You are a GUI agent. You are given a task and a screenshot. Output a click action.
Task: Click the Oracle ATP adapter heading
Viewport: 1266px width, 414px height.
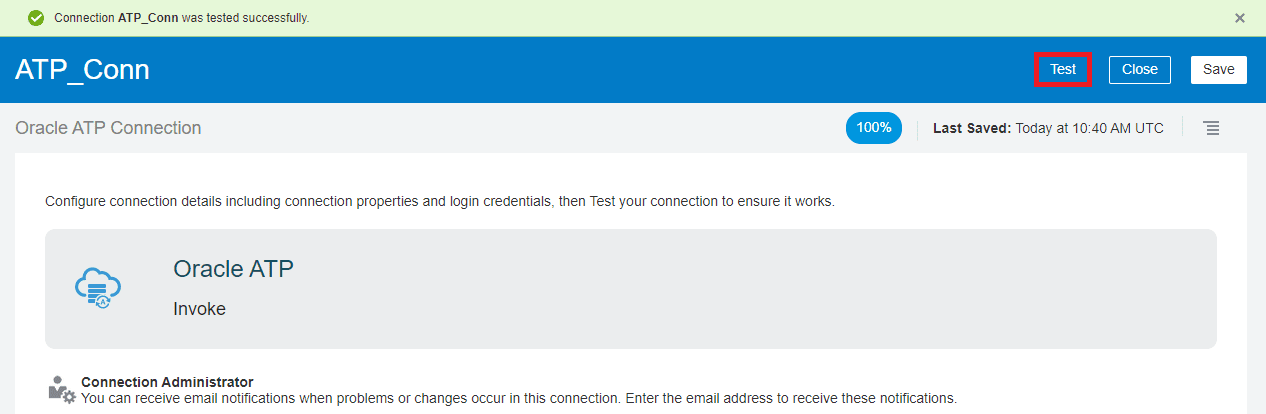pos(233,269)
